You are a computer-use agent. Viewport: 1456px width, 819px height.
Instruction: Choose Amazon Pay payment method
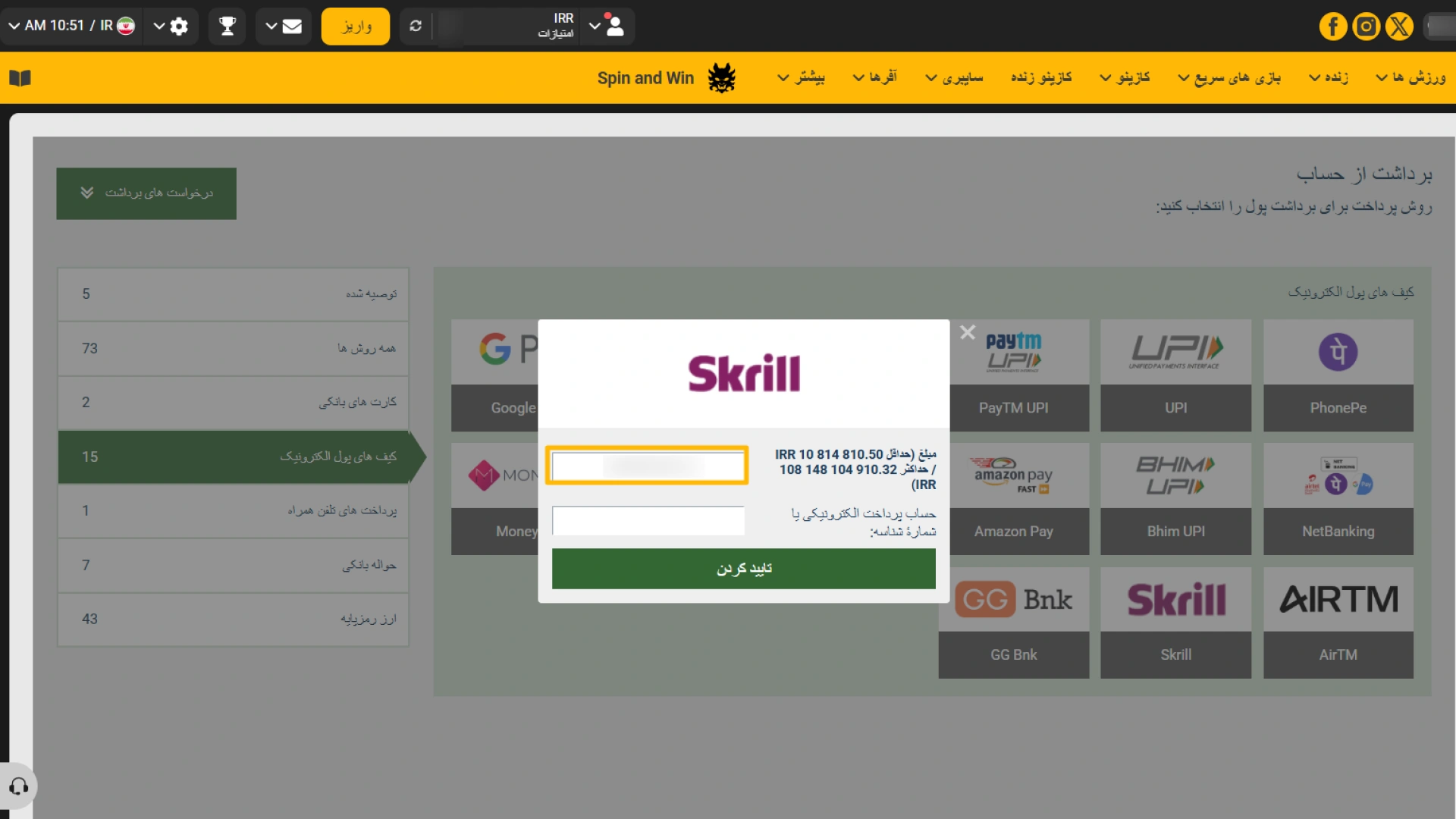coord(1018,499)
